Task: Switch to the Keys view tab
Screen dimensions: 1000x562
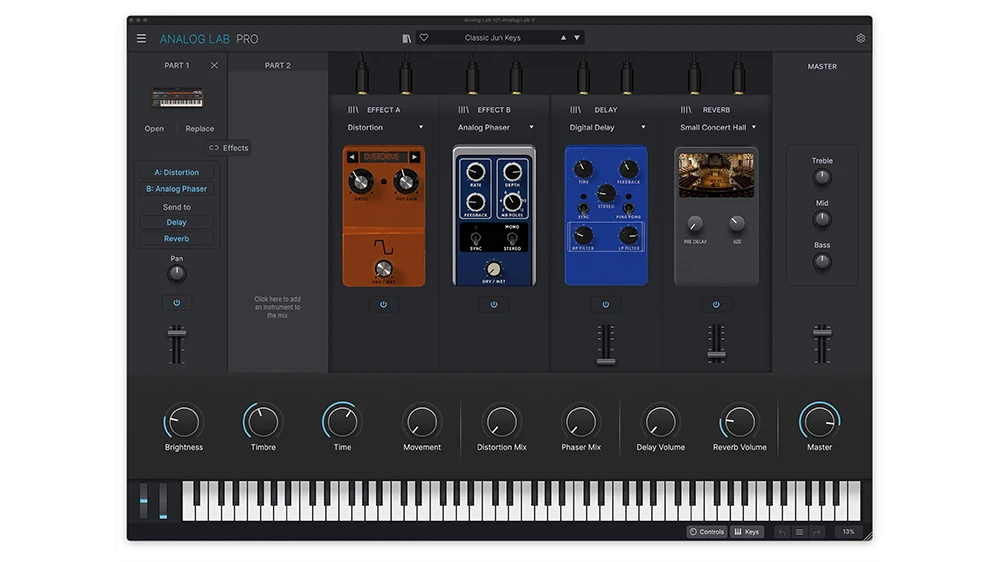Action: click(x=746, y=532)
